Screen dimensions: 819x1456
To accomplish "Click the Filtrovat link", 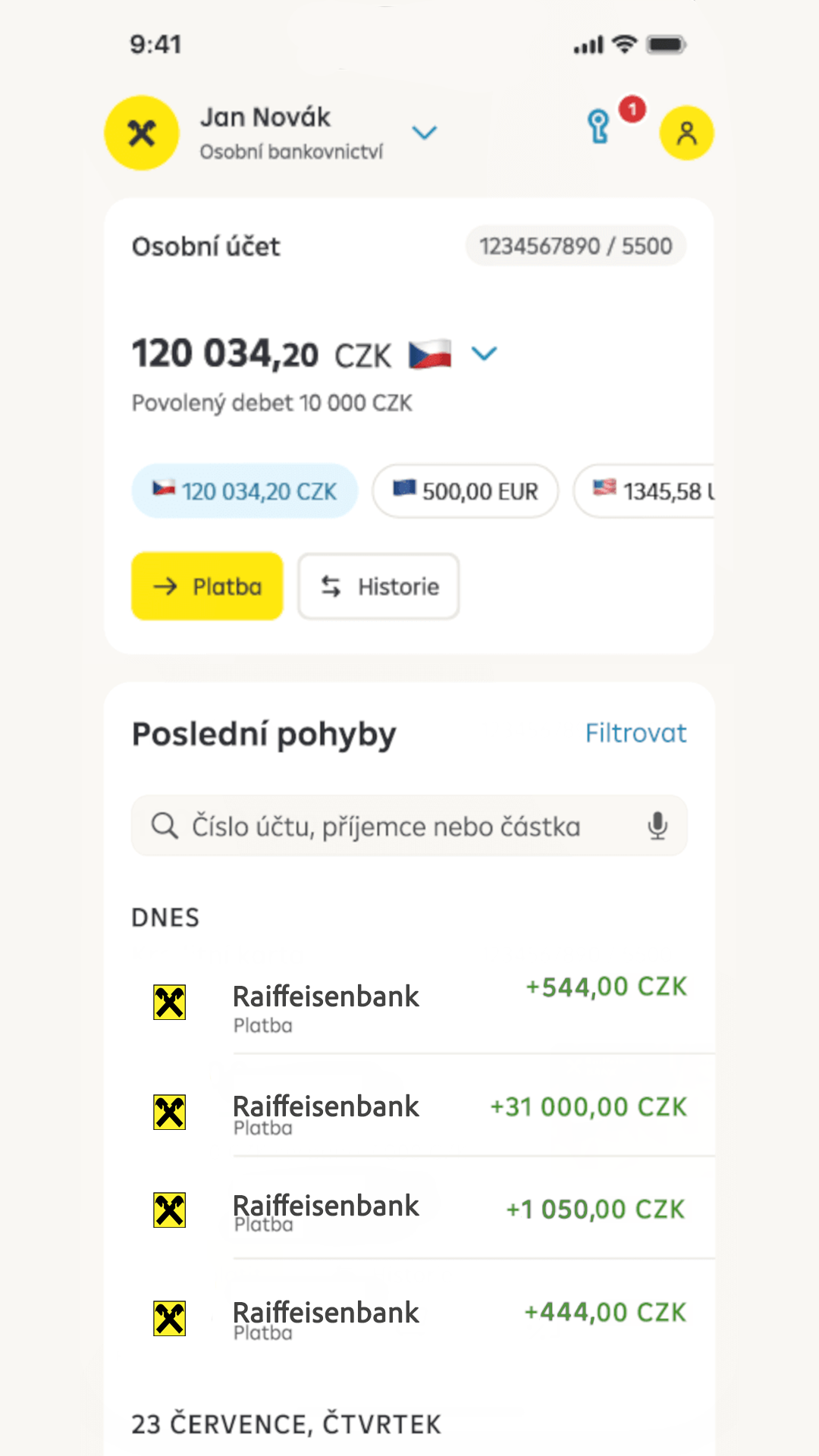I will 635,733.
